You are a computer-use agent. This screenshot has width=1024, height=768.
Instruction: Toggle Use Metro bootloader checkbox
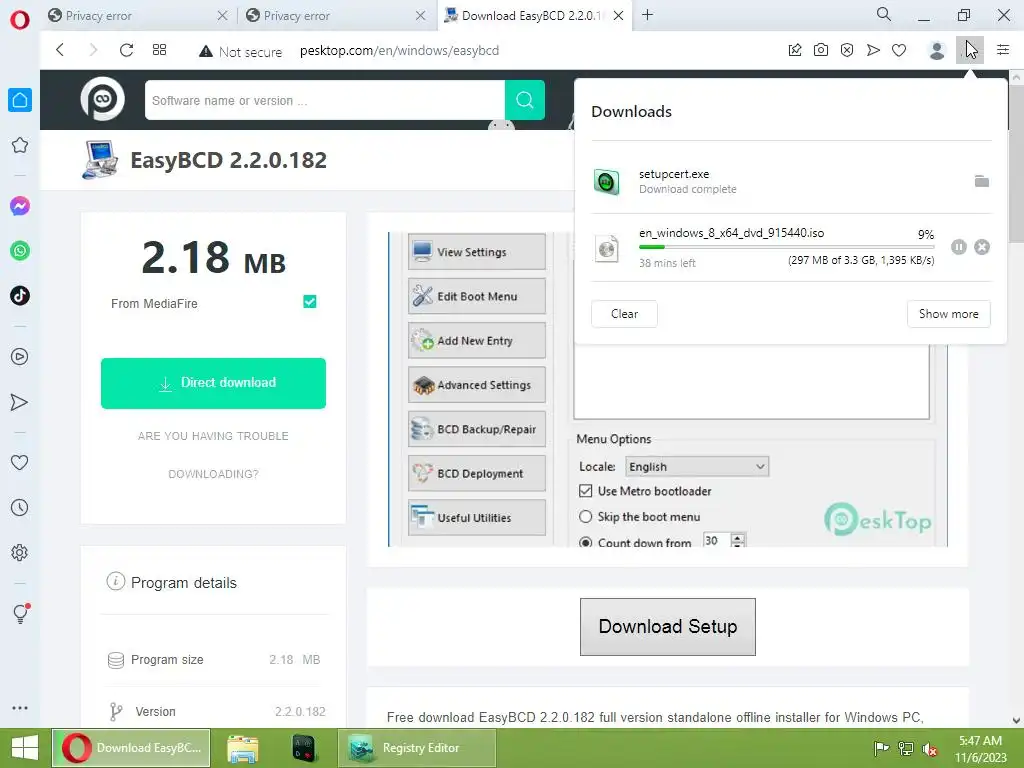click(x=586, y=490)
